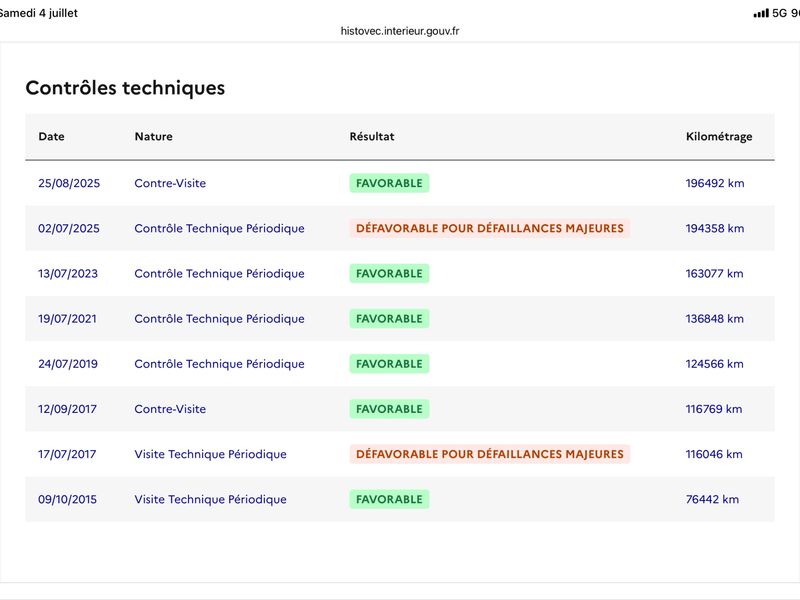Tap the 5G network indicator

pyautogui.click(x=780, y=13)
